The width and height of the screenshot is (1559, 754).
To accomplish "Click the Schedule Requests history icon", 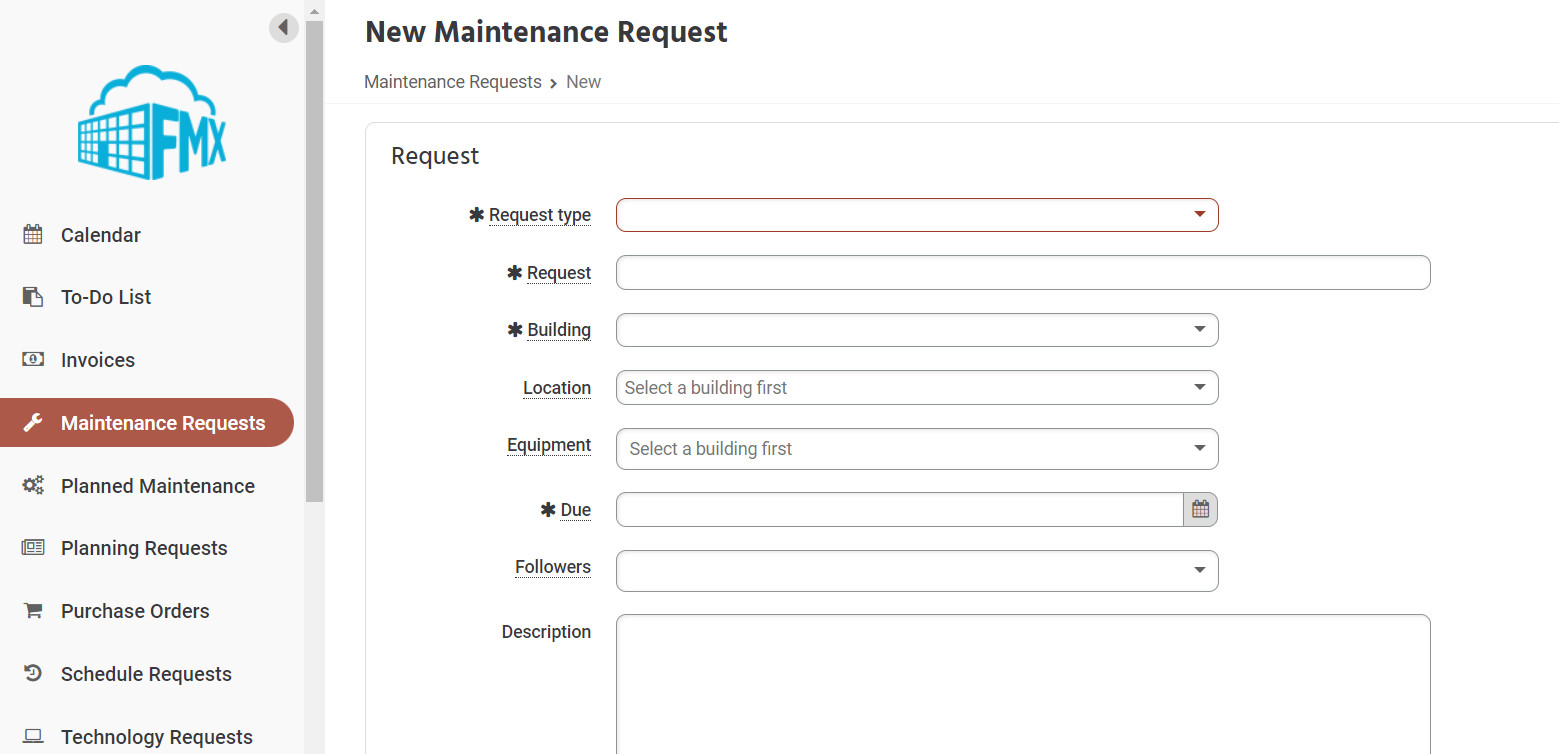I will pyautogui.click(x=33, y=674).
